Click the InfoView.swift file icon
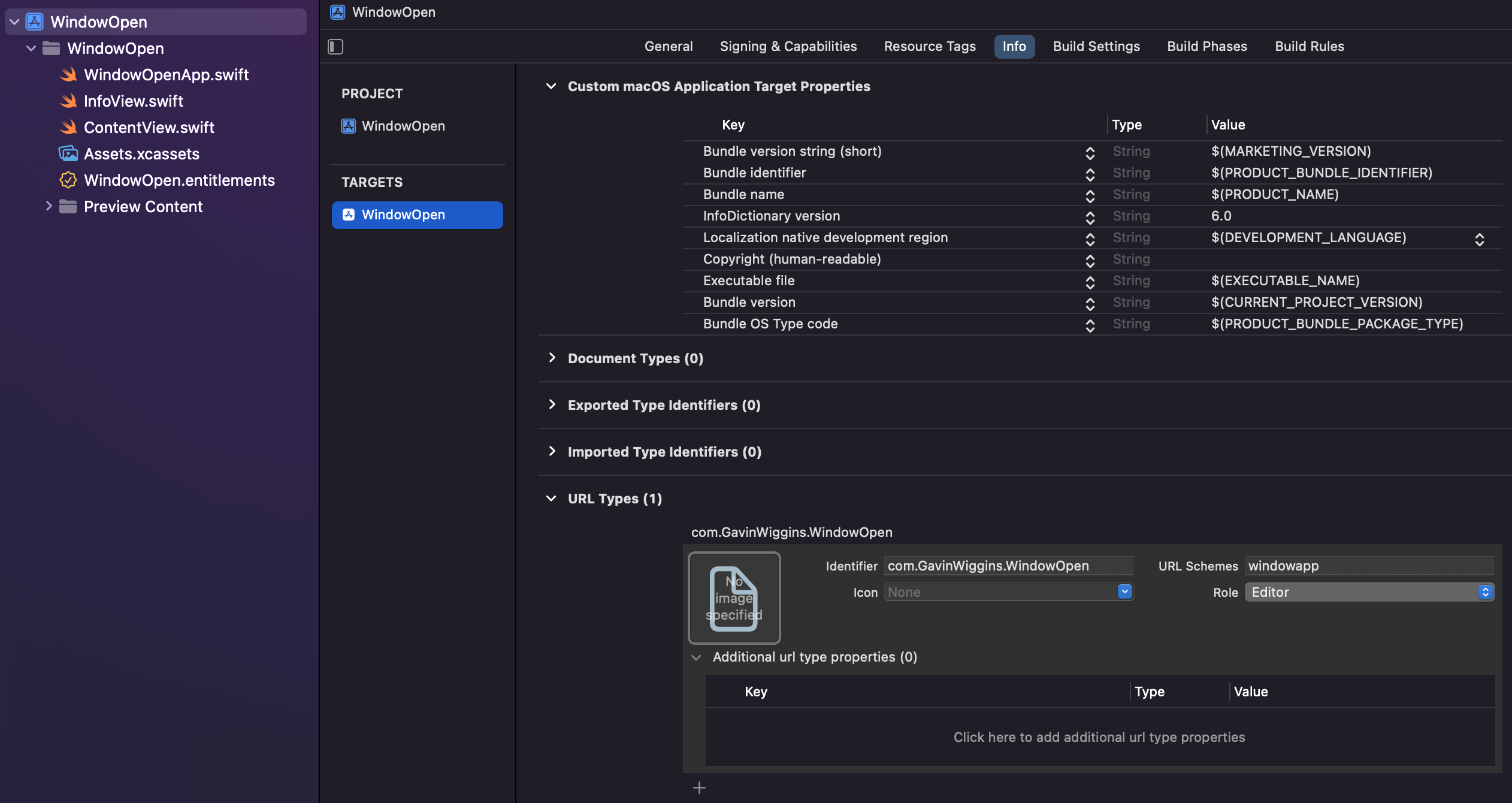Image resolution: width=1512 pixels, height=803 pixels. coord(69,101)
